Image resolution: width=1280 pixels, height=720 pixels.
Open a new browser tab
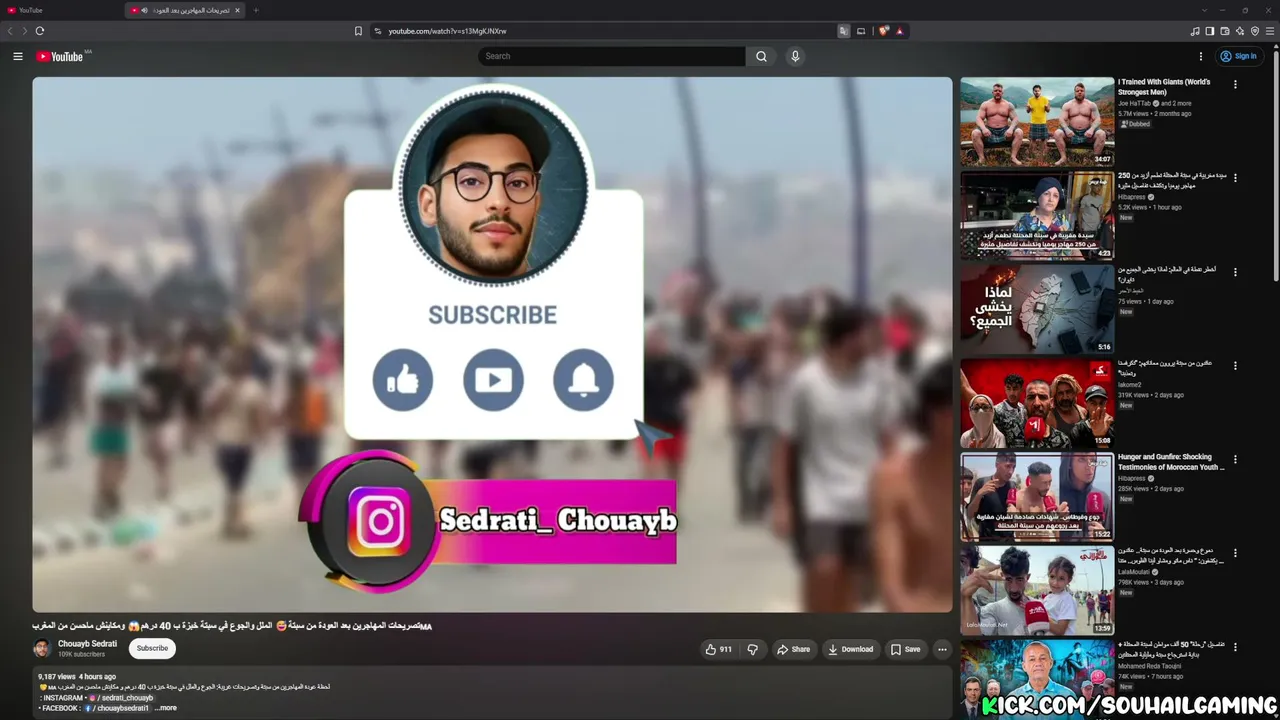(x=256, y=10)
